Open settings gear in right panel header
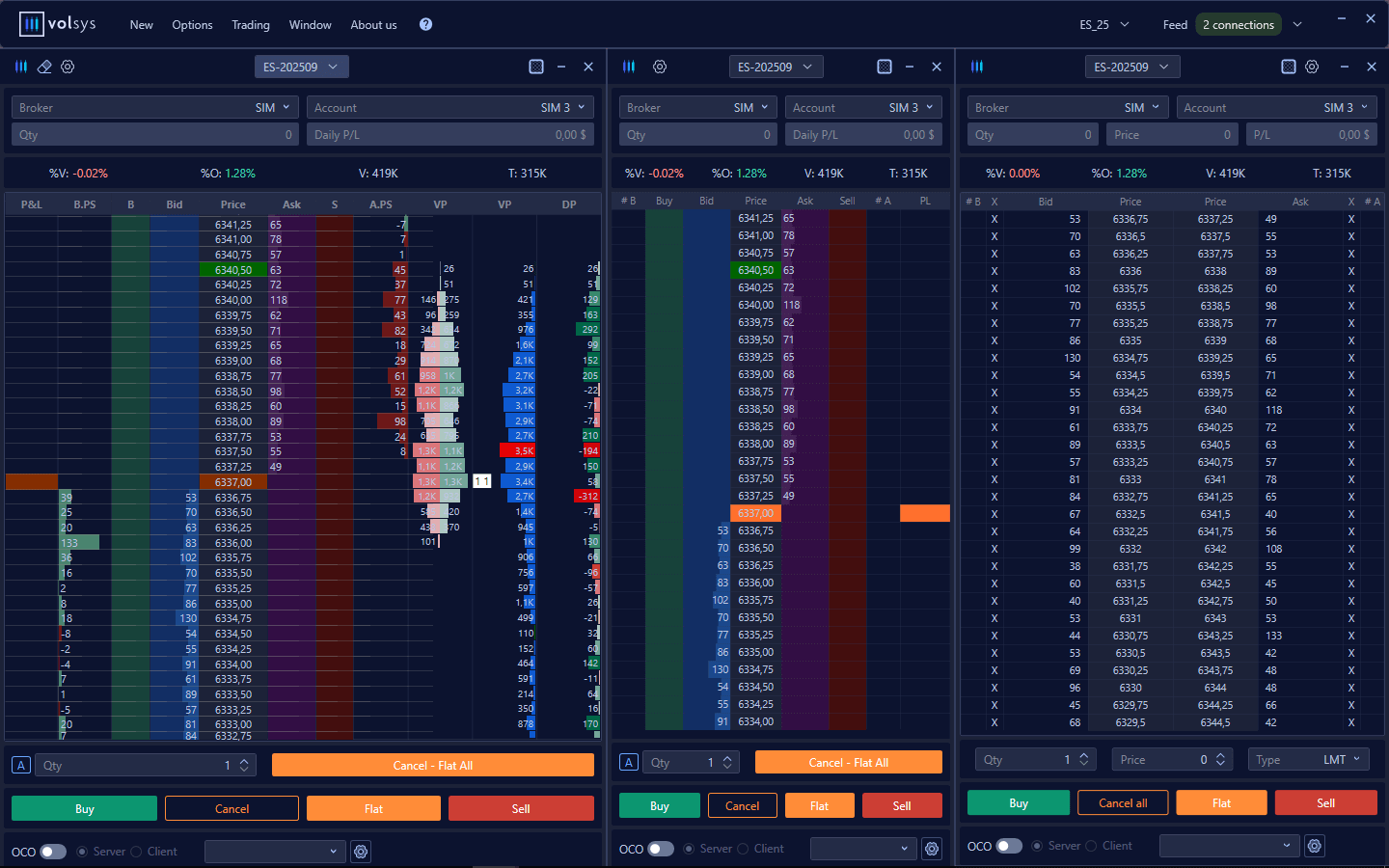The width and height of the screenshot is (1389, 868). click(1312, 67)
